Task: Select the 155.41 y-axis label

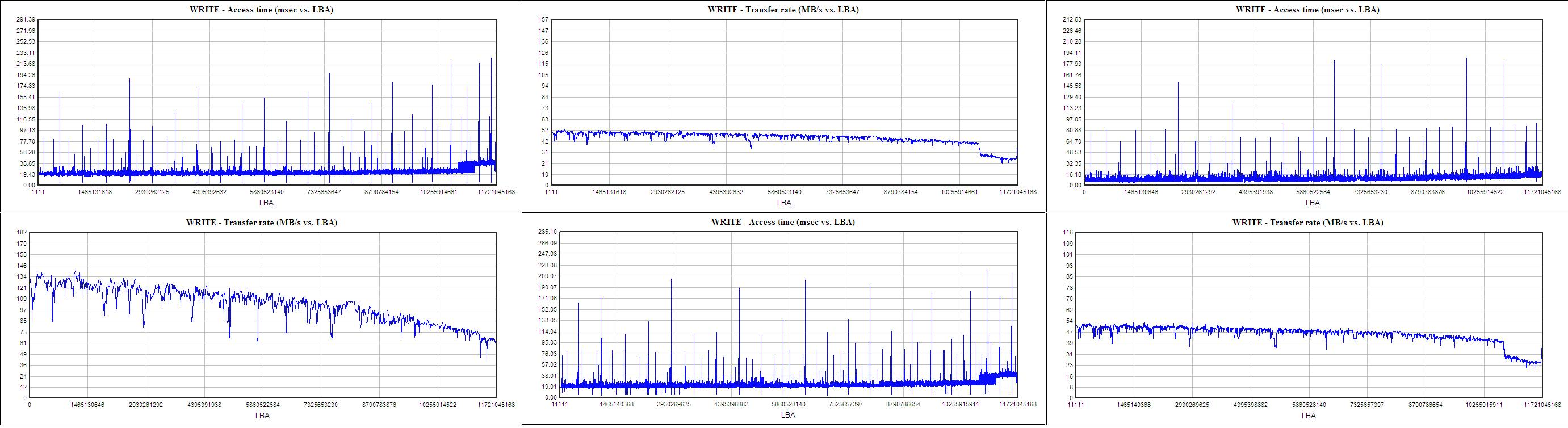Action: 26,97
